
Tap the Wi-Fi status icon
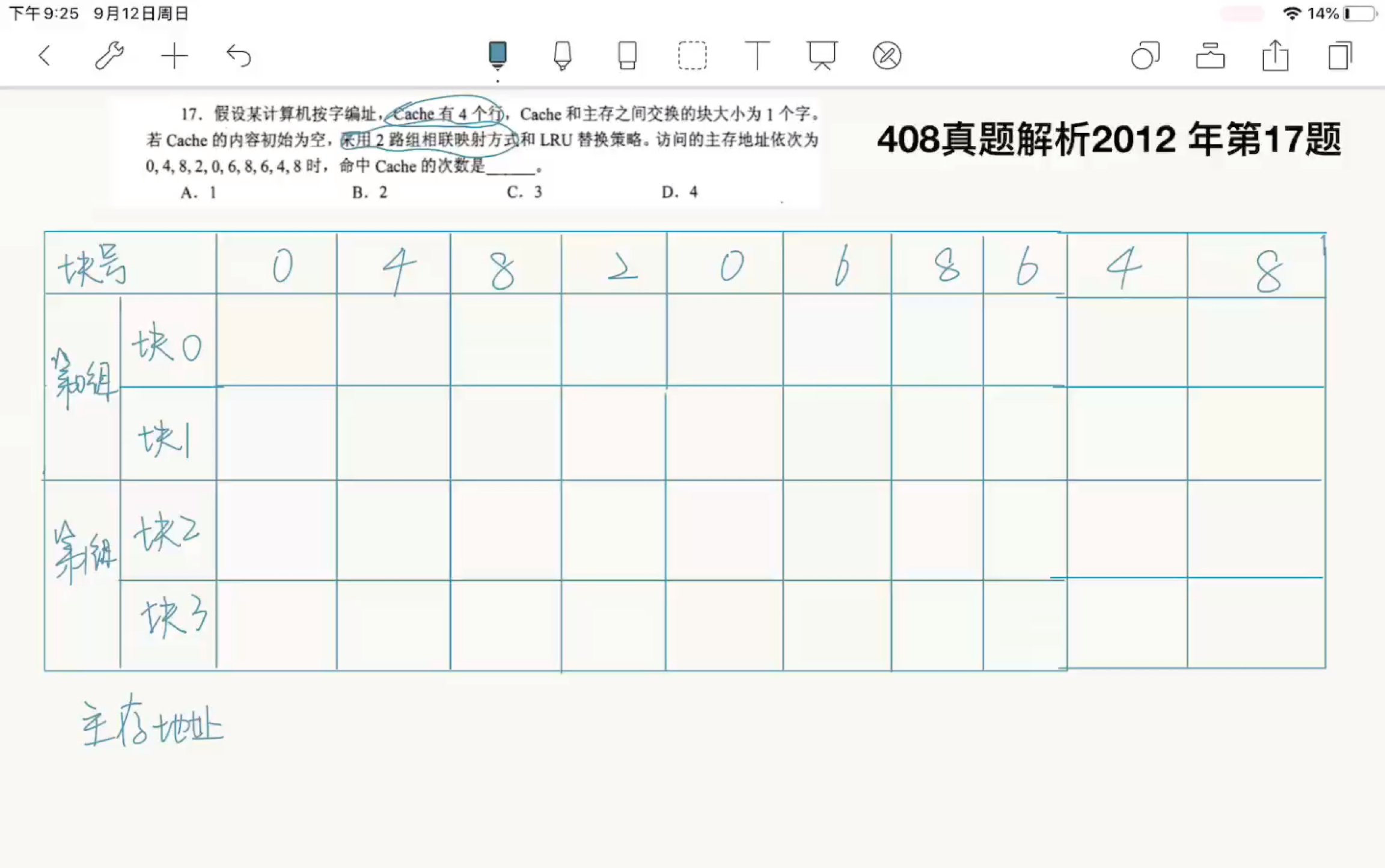coord(1292,13)
